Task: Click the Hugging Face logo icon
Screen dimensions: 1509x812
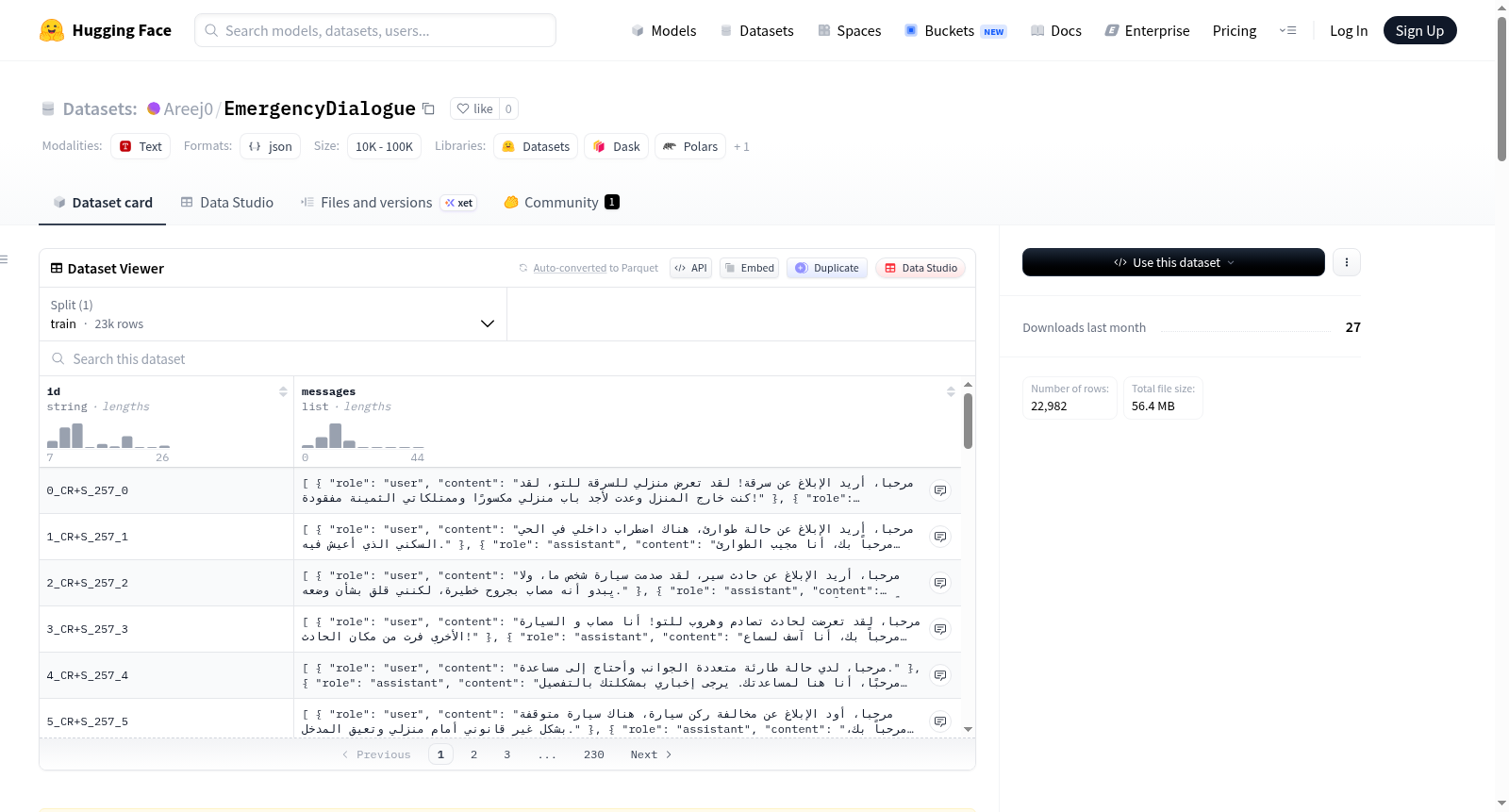Action: point(52,30)
